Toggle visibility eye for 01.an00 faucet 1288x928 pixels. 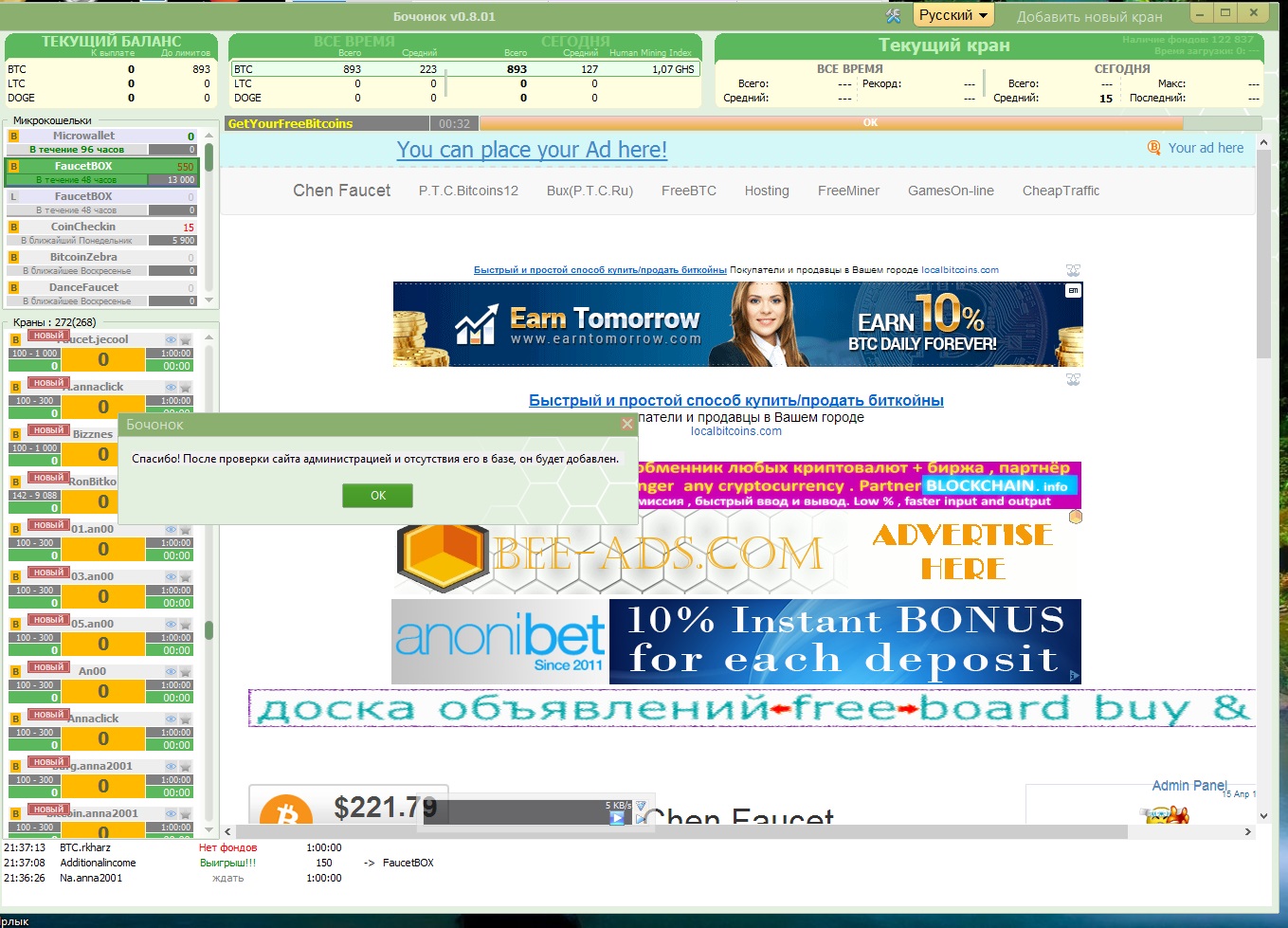171,529
